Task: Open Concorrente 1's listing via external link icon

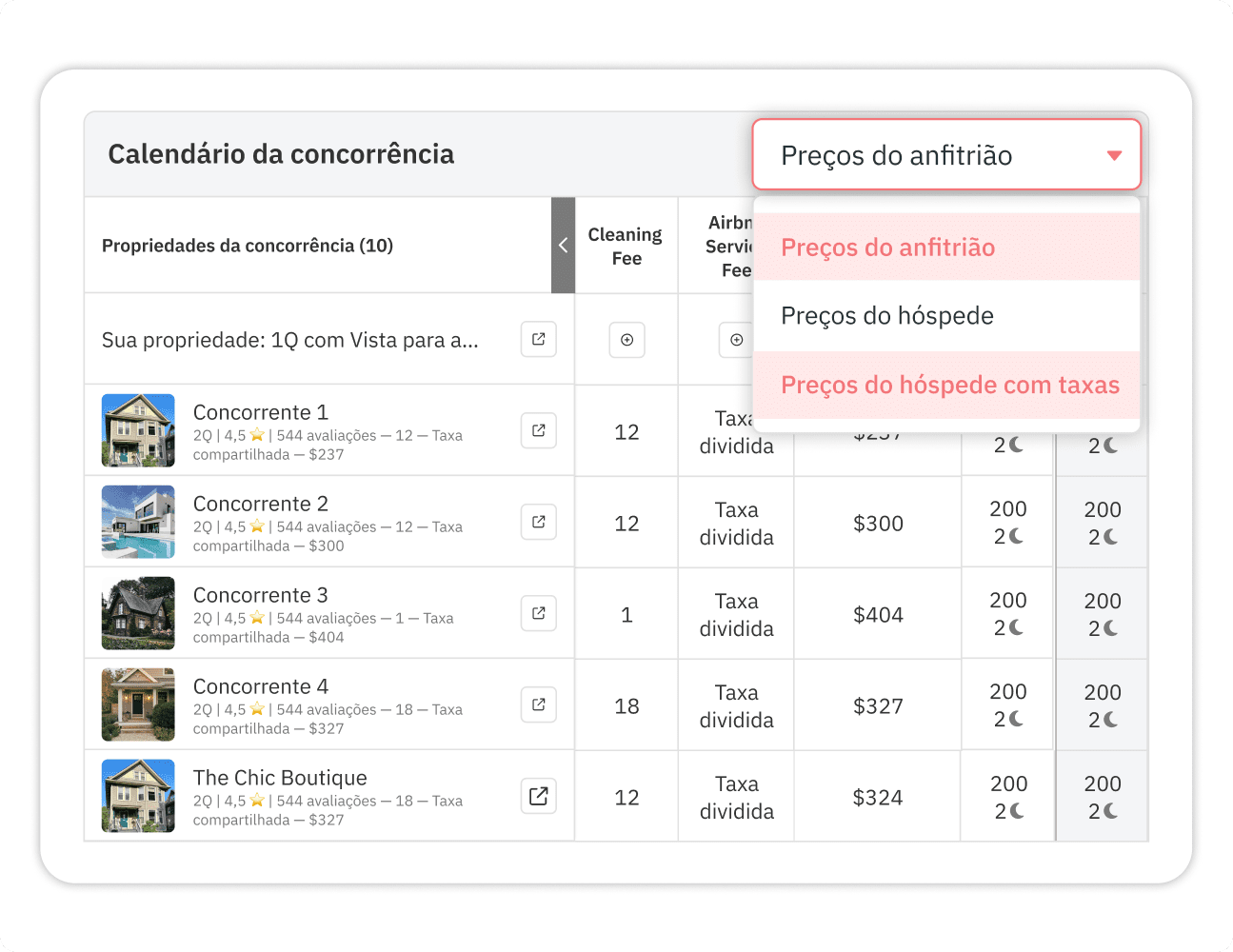Action: tap(538, 430)
